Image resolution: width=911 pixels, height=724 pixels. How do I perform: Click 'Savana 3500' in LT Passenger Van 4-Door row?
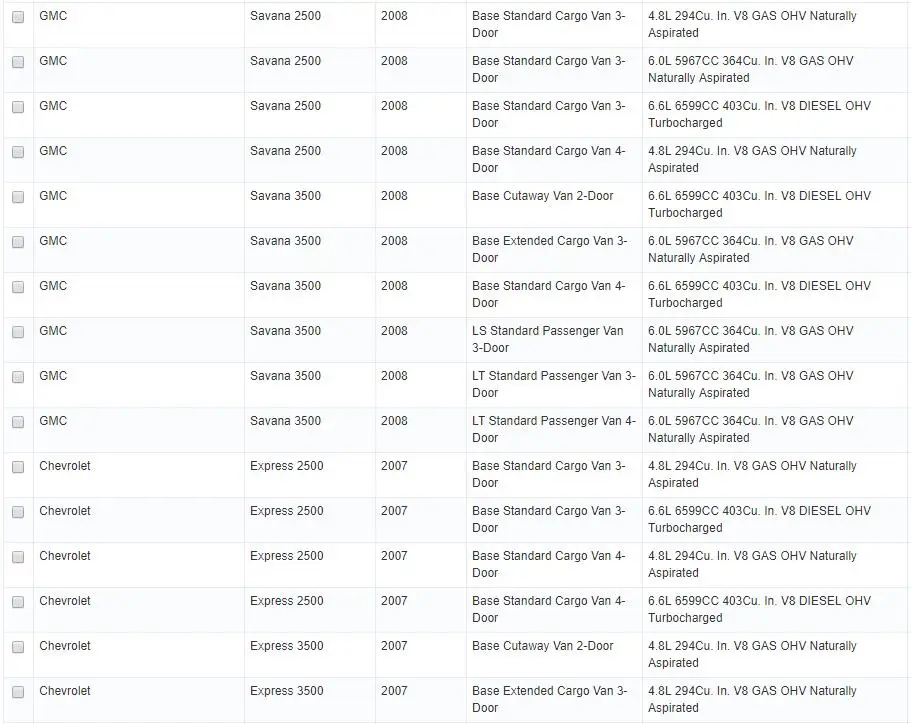coord(285,421)
